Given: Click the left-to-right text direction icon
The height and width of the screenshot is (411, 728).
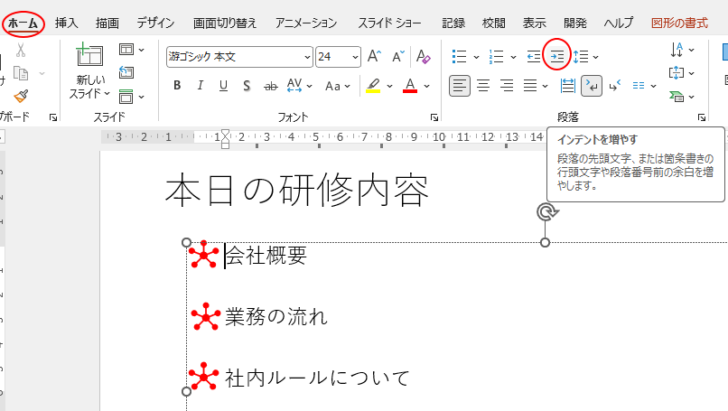Looking at the screenshot, I should pos(592,86).
